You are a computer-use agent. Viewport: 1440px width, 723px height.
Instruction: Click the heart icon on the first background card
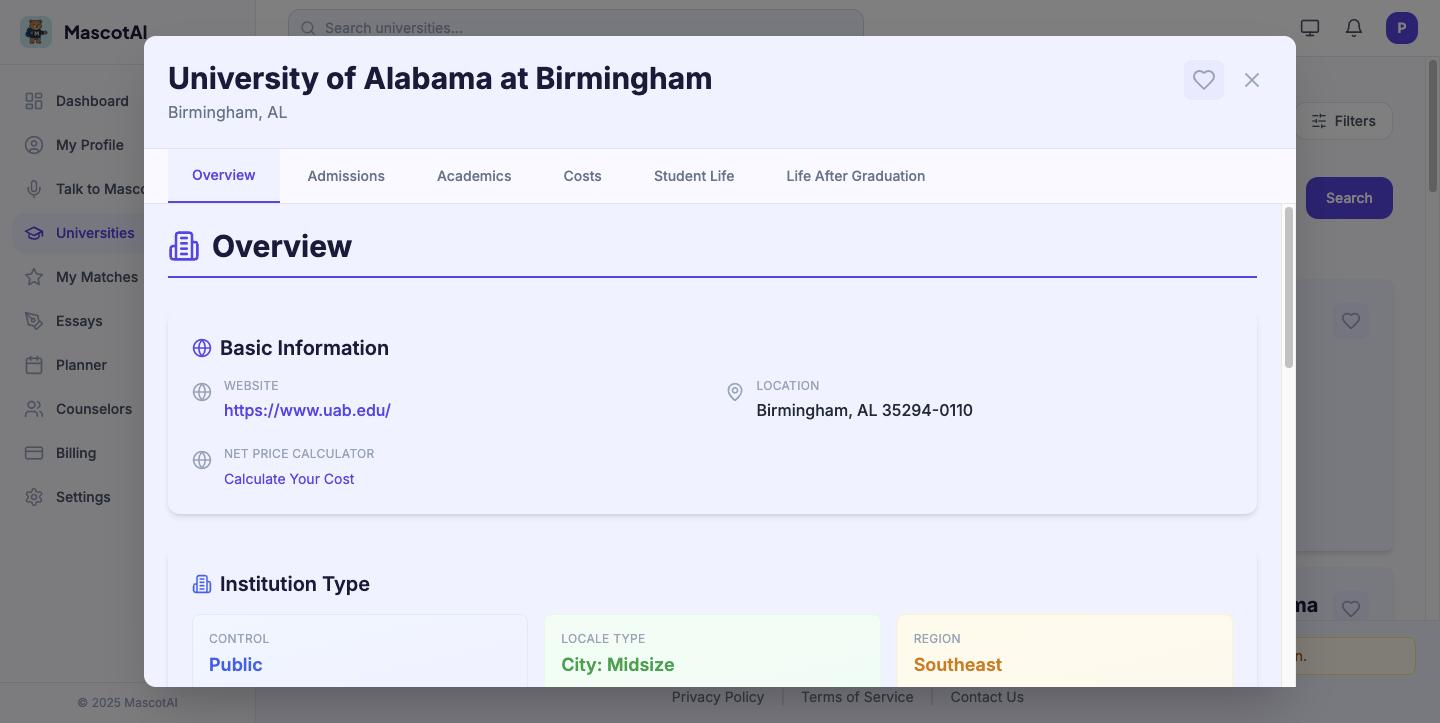[x=1351, y=321]
